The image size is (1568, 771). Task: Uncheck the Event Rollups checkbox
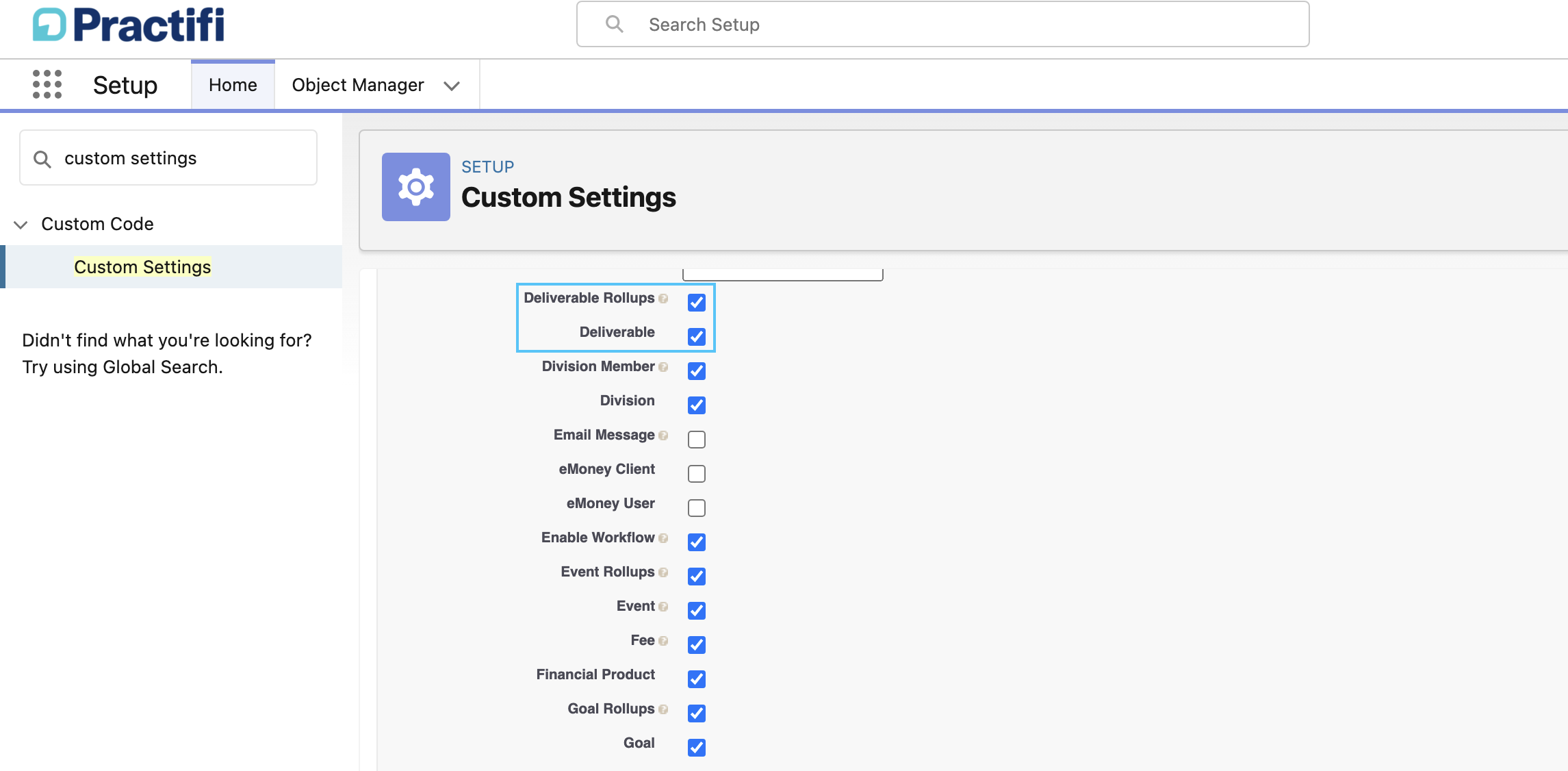tap(697, 576)
